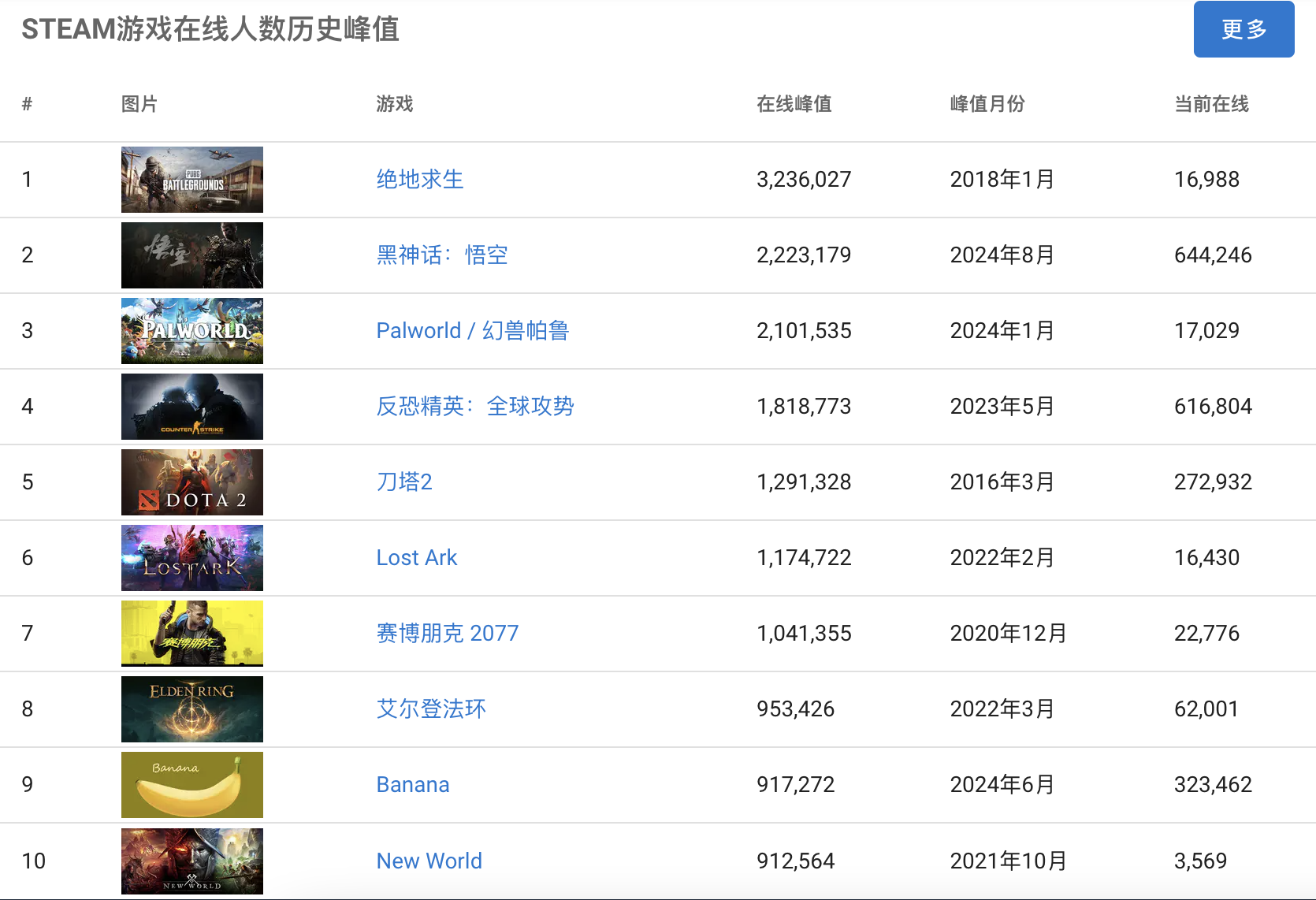The height and width of the screenshot is (900, 1316).
Task: Click the Lost Ark thumbnail
Action: tap(191, 557)
